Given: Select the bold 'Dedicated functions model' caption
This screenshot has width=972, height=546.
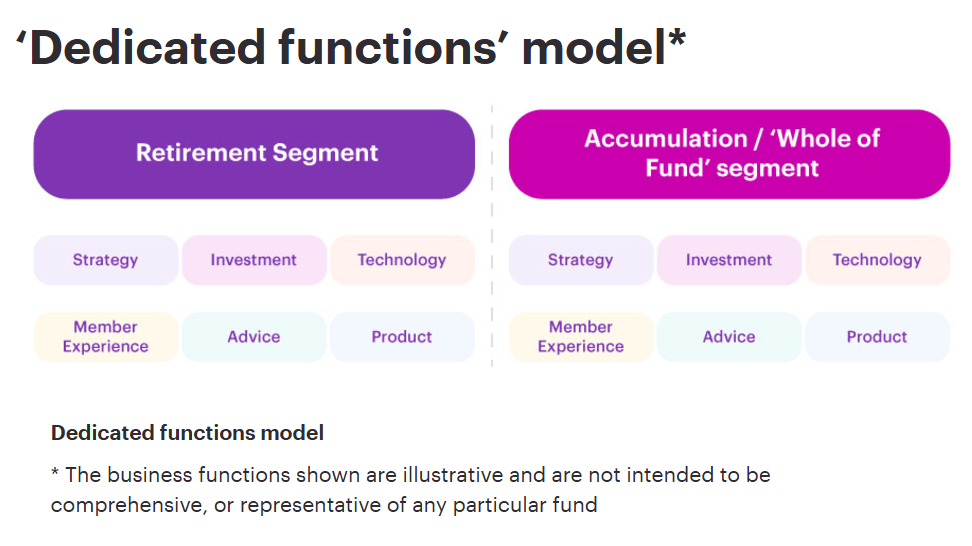Looking at the screenshot, I should [187, 433].
